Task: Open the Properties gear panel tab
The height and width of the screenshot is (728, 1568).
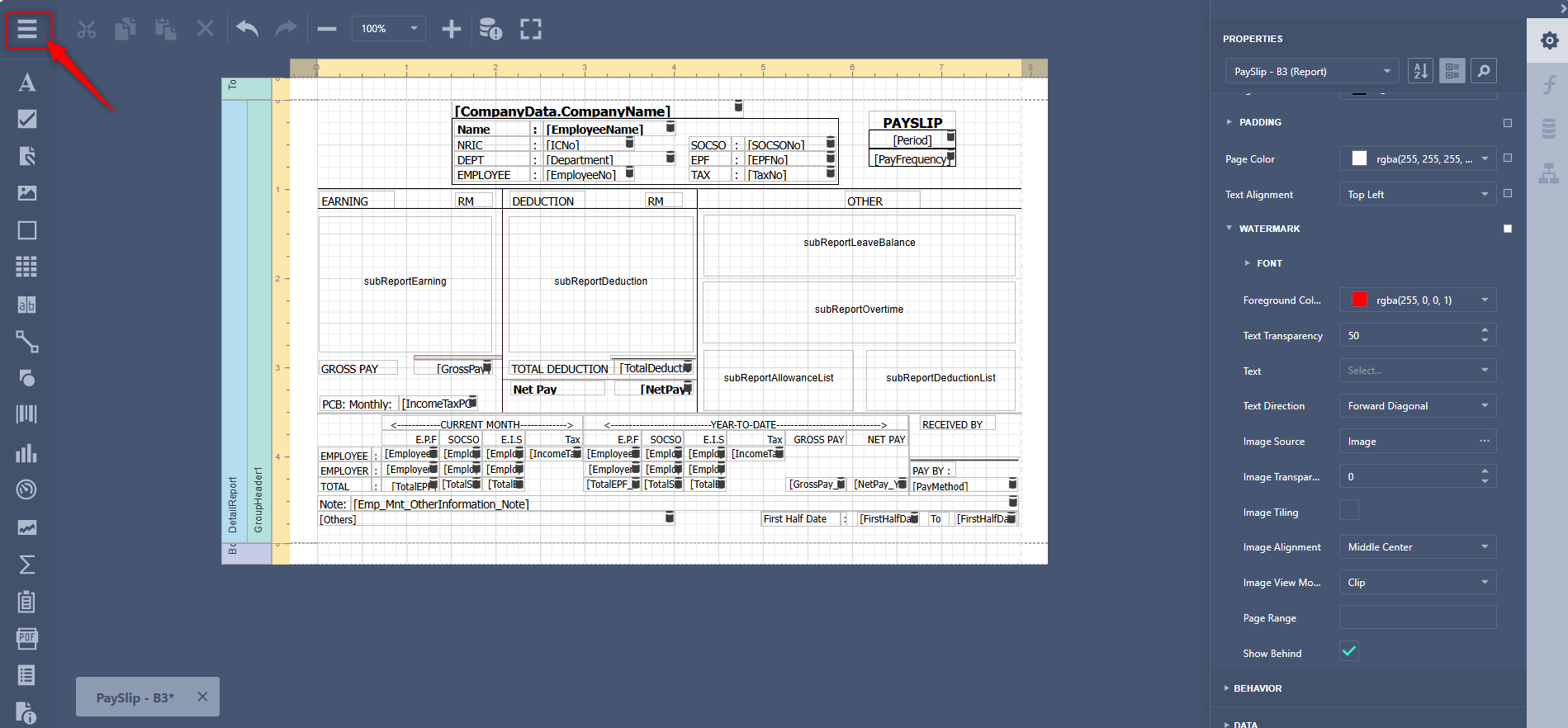Action: [x=1549, y=40]
